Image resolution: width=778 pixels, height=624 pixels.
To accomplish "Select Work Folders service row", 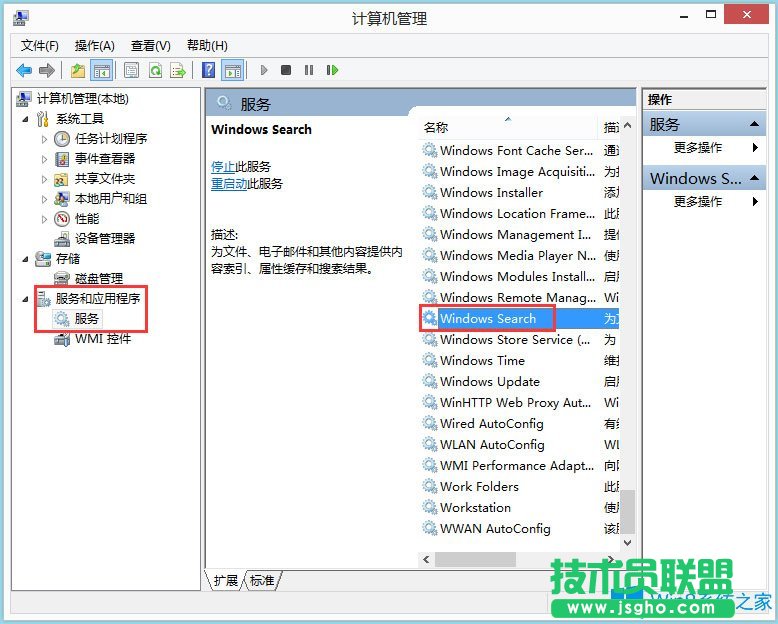I will 519,487.
